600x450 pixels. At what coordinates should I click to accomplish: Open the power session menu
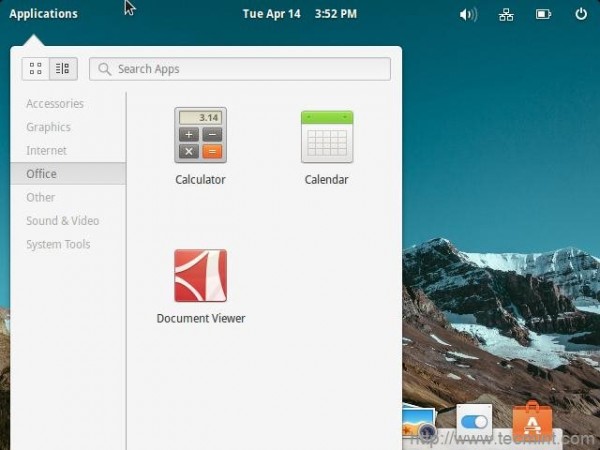point(581,14)
